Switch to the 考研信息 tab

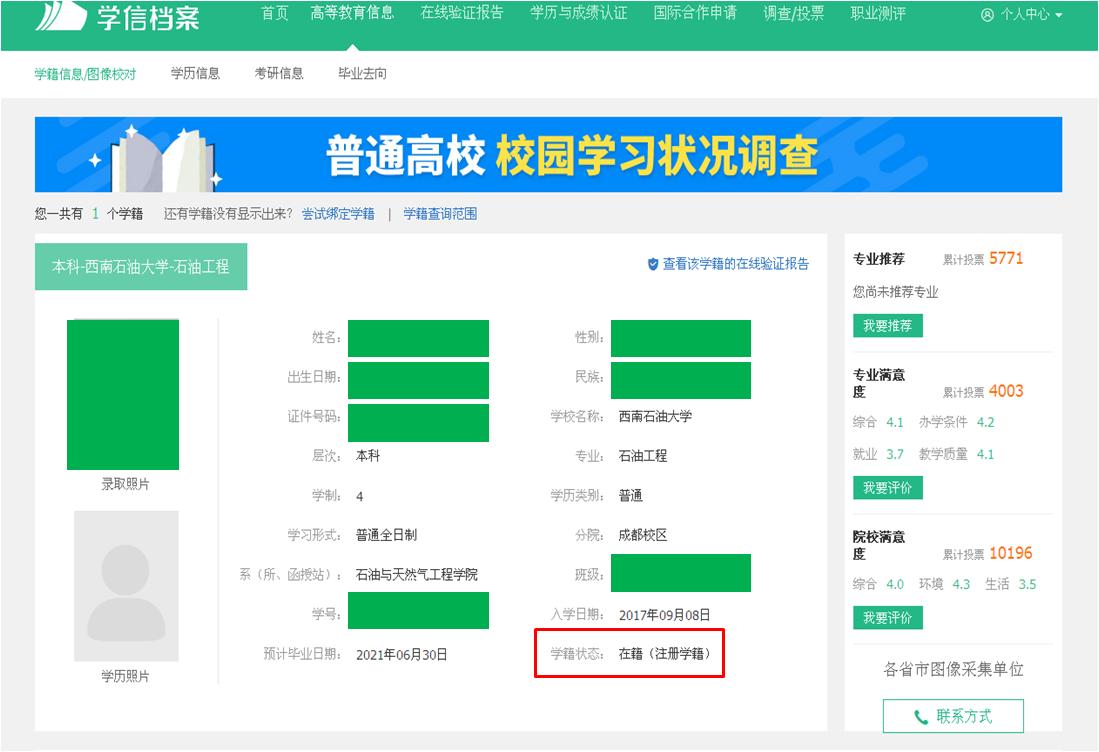279,73
